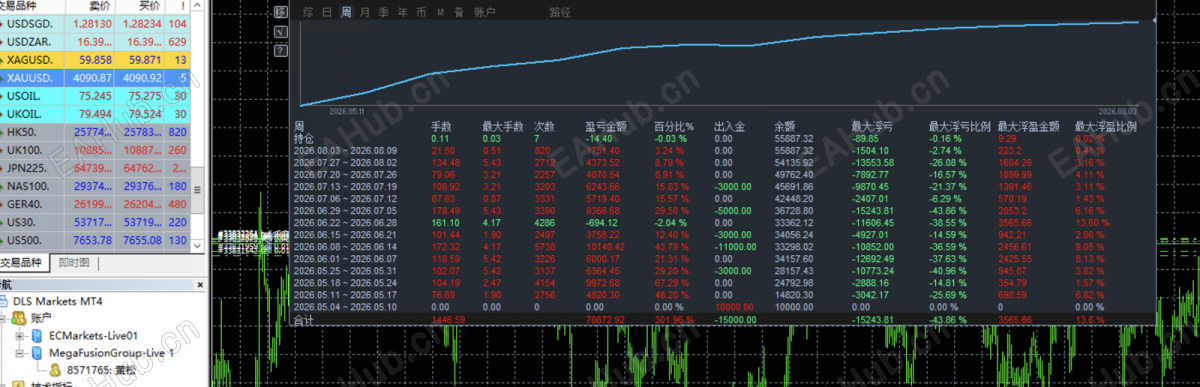Click the MegaFusionGroup-Live 1 server icon

pos(36,353)
